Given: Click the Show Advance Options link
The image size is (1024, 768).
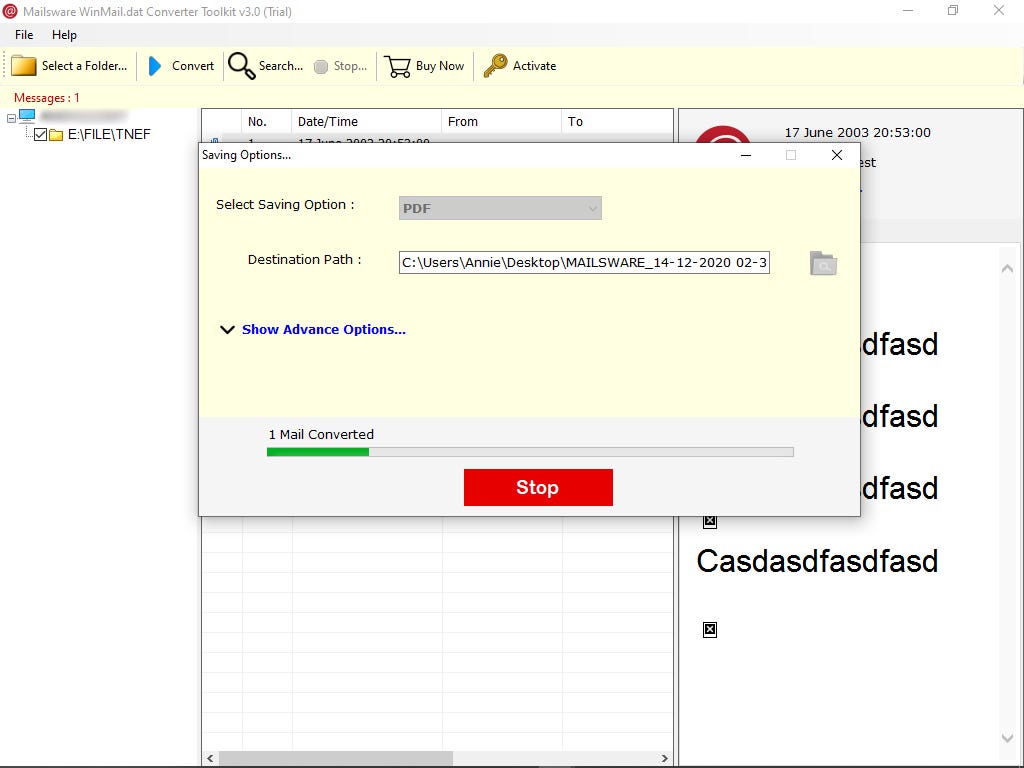Looking at the screenshot, I should [x=324, y=330].
